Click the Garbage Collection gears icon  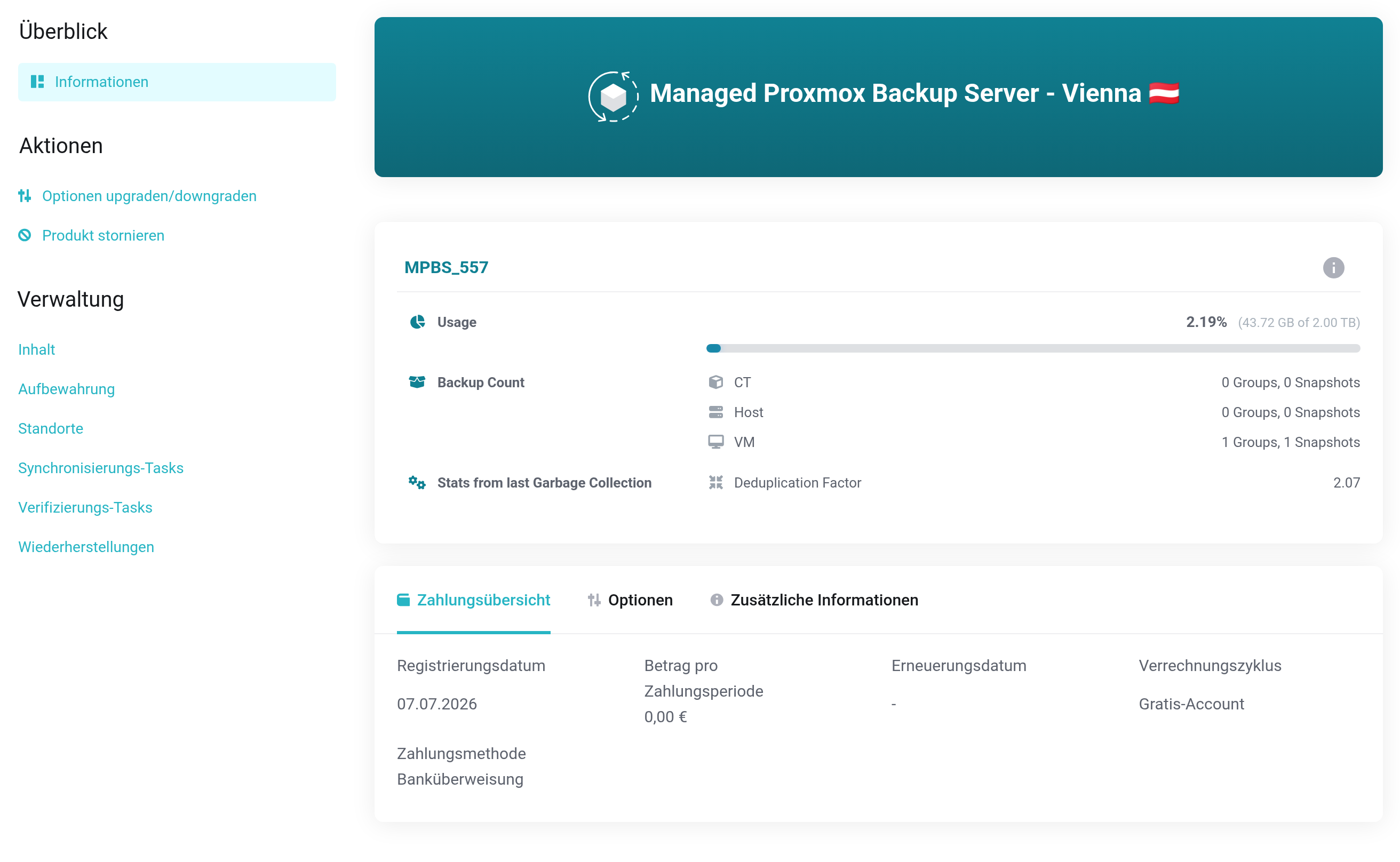pos(417,483)
